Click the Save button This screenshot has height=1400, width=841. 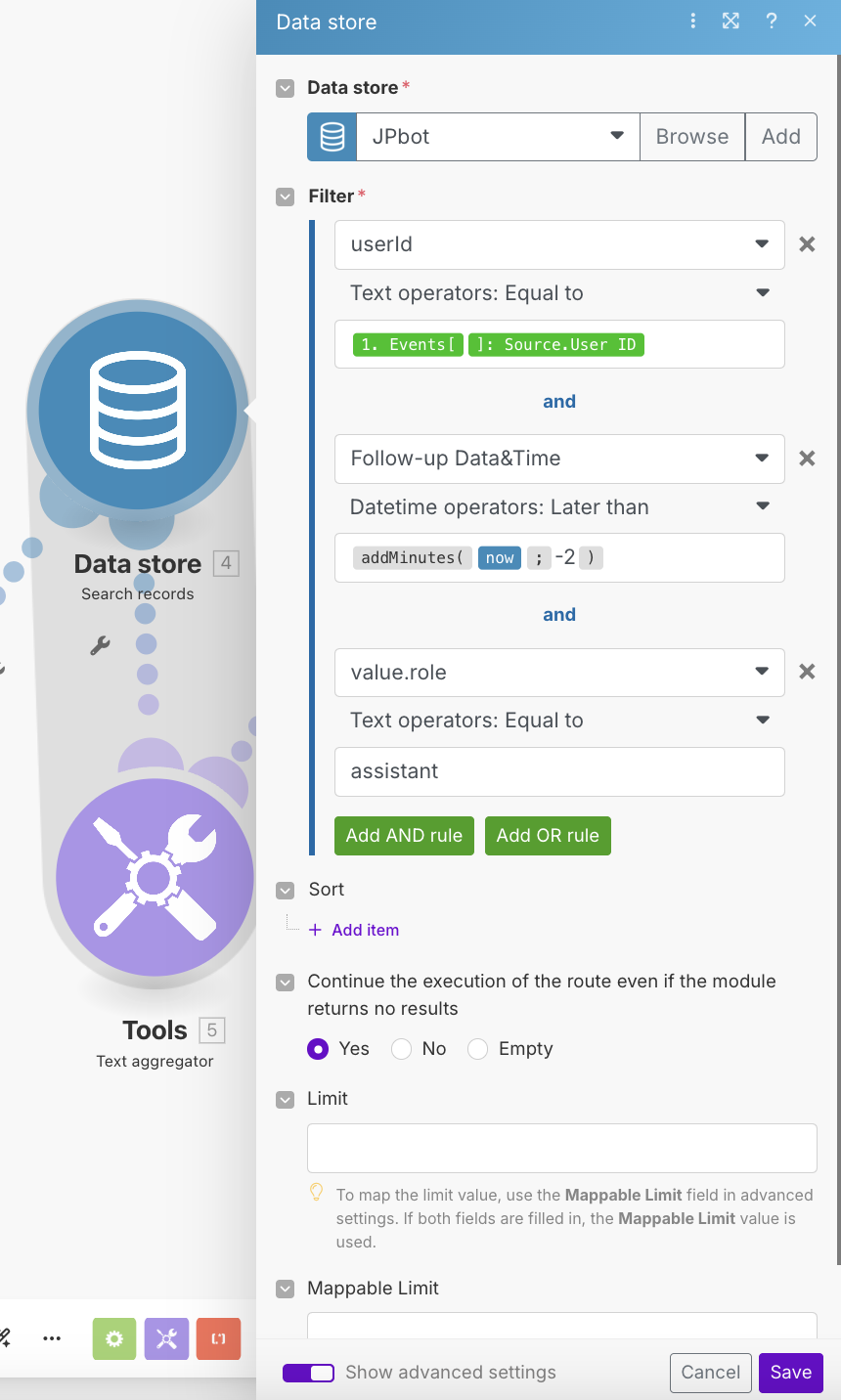point(790,1373)
